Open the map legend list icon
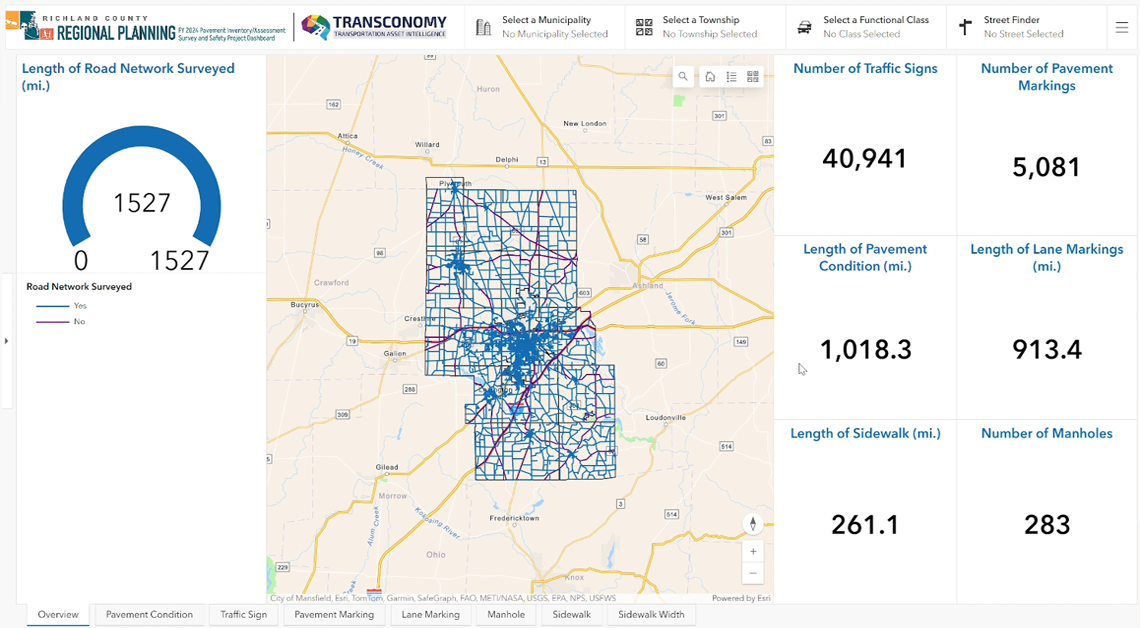 tap(731, 77)
